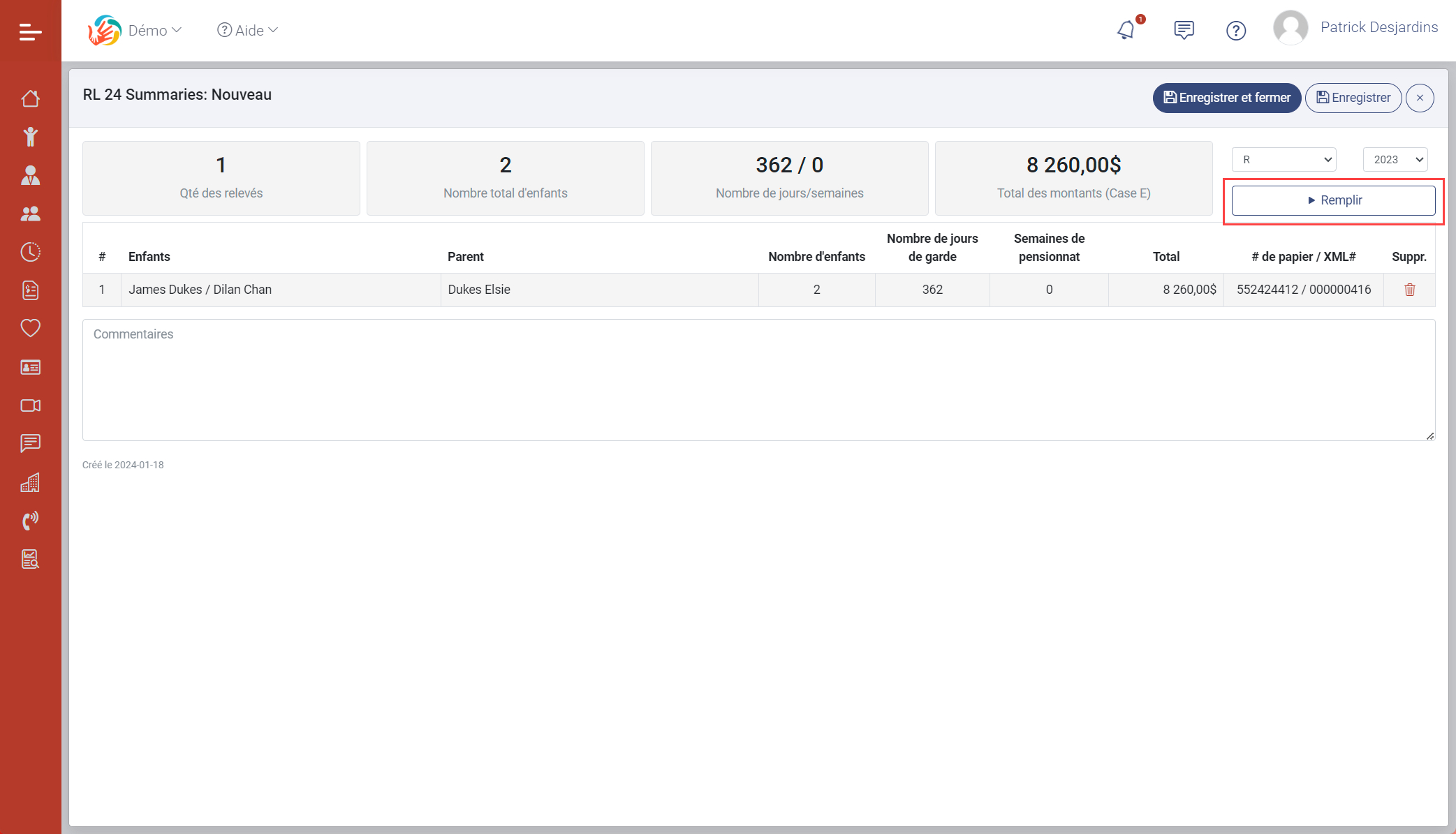Open the children icon in sidebar
Viewport: 1456px width, 834px height.
click(x=30, y=137)
